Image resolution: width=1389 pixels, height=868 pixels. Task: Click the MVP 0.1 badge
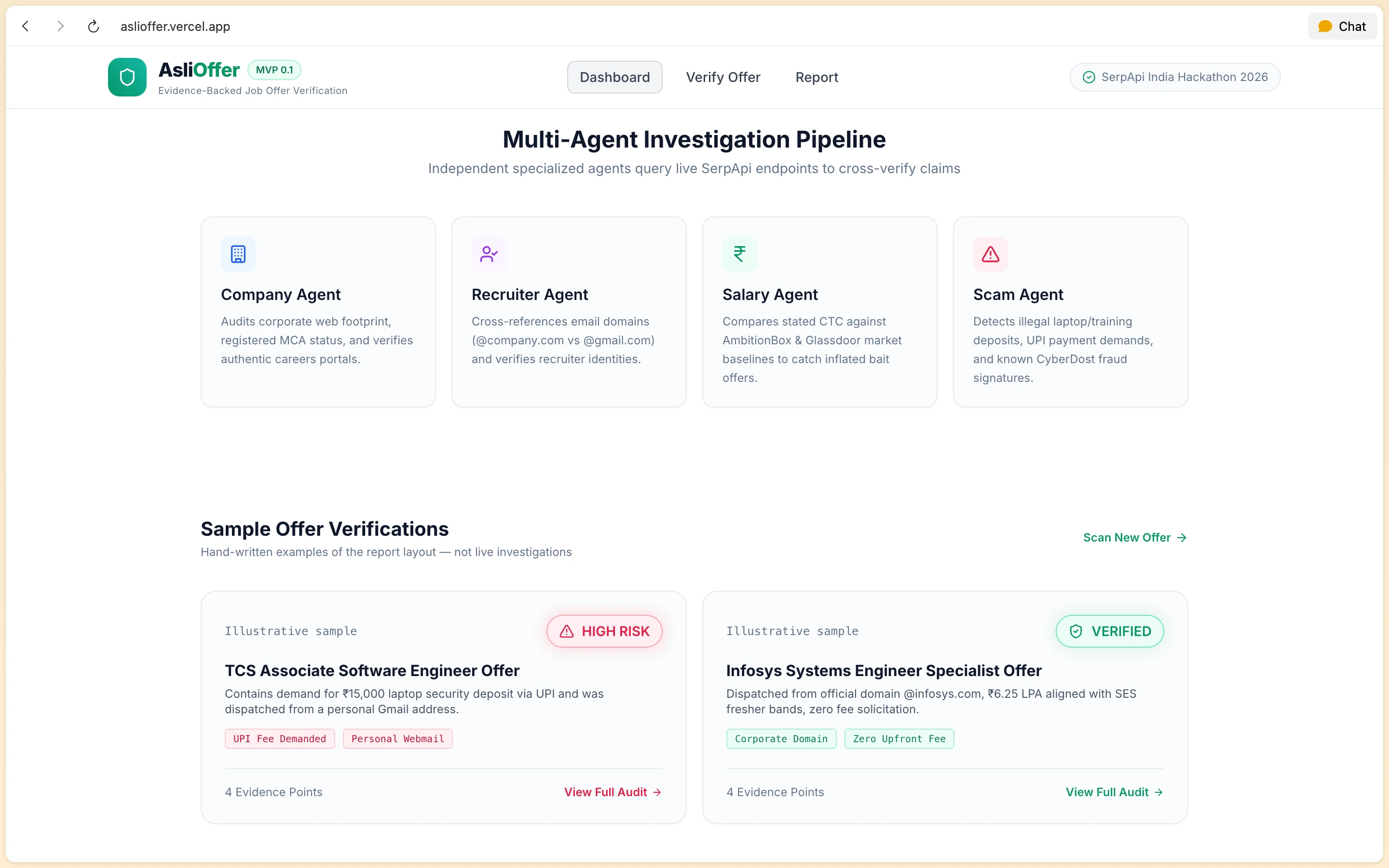point(274,70)
